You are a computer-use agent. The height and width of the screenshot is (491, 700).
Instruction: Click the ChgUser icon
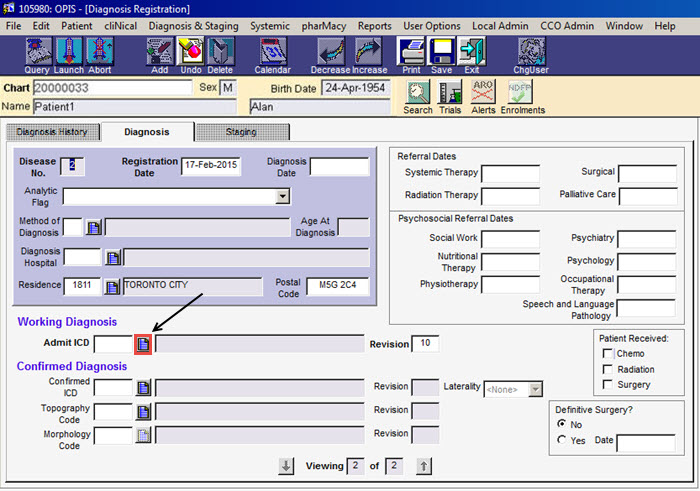[532, 51]
